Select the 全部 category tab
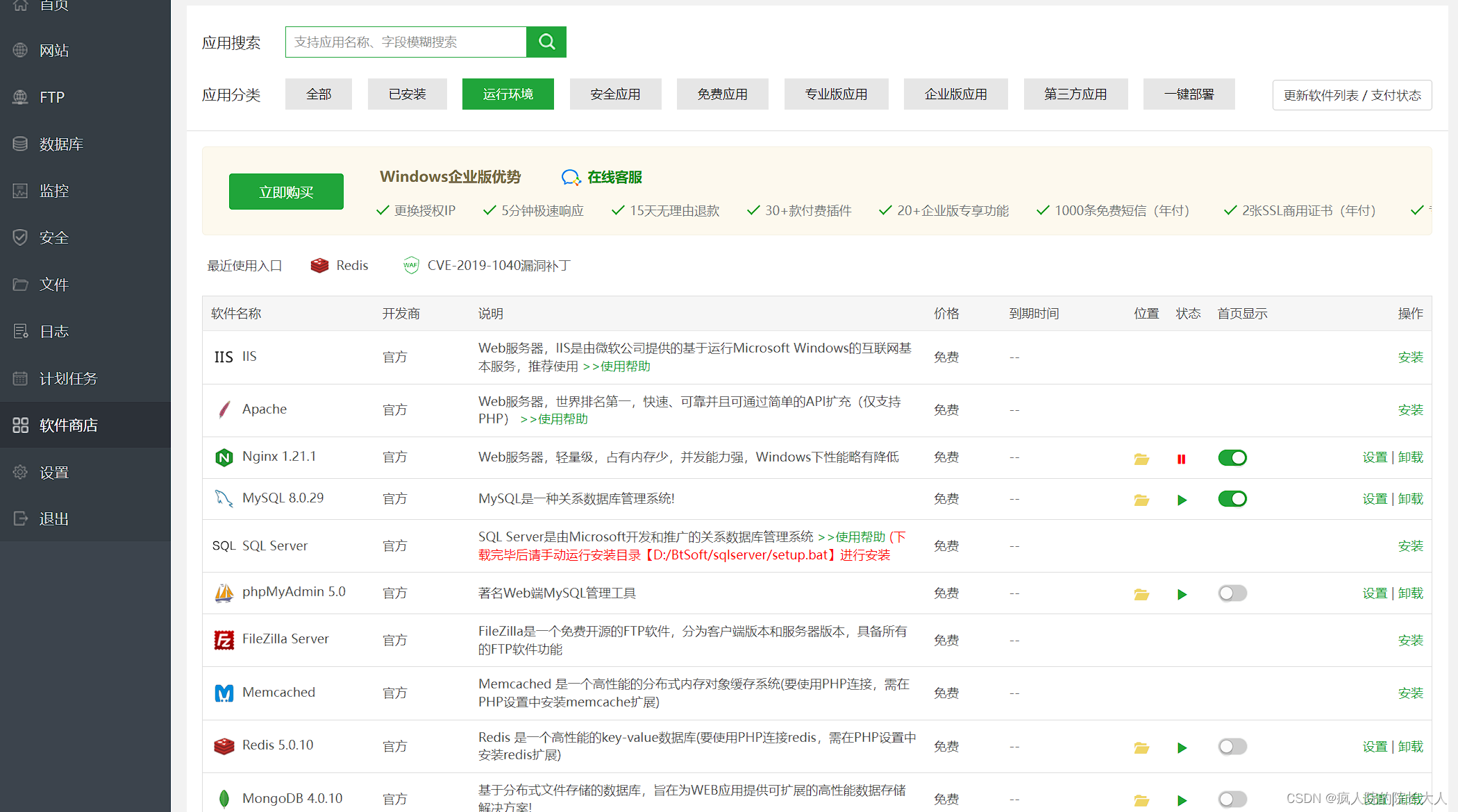This screenshot has width=1458, height=812. tap(319, 94)
